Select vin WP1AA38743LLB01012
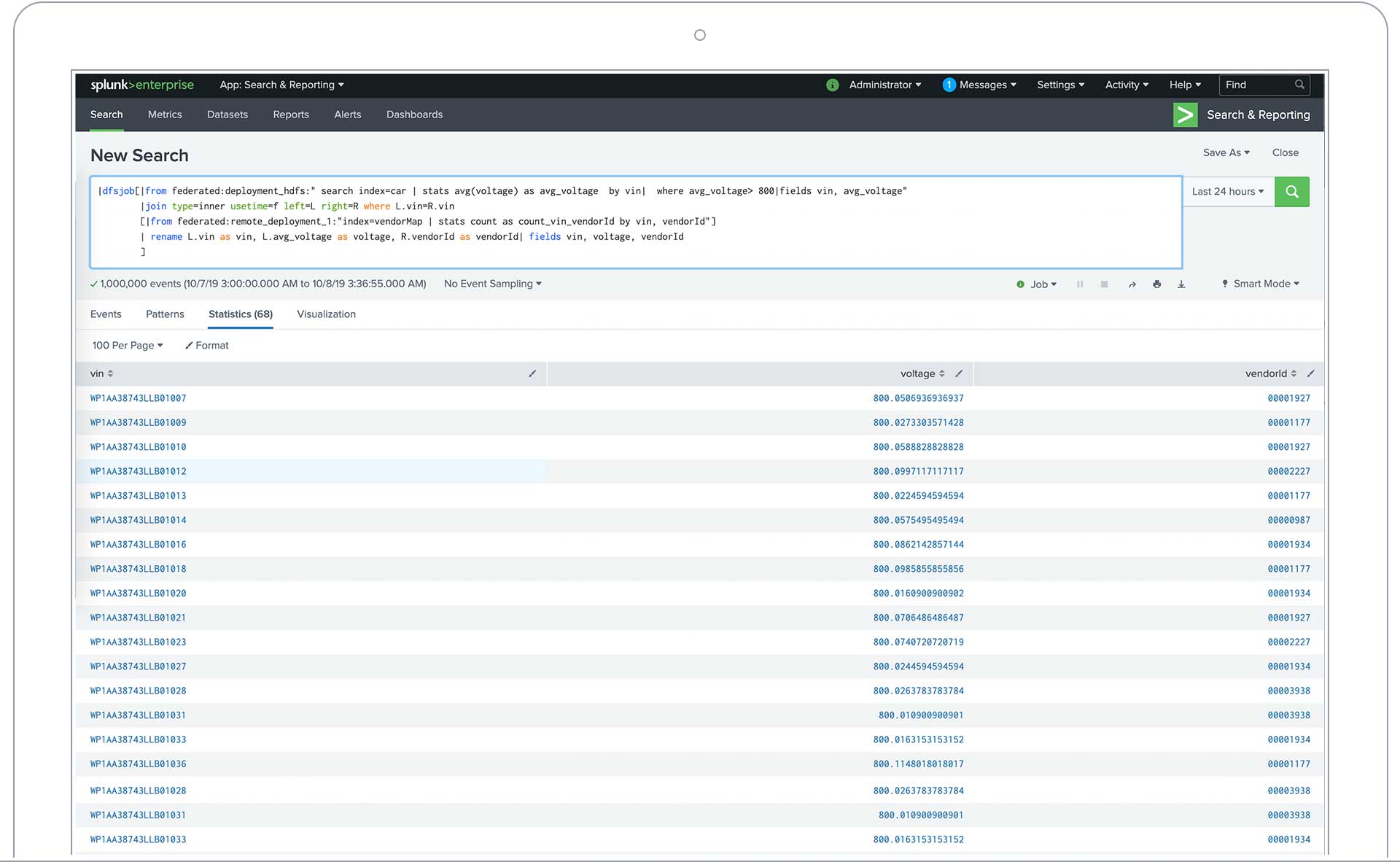This screenshot has height=862, width=1400. [x=139, y=471]
